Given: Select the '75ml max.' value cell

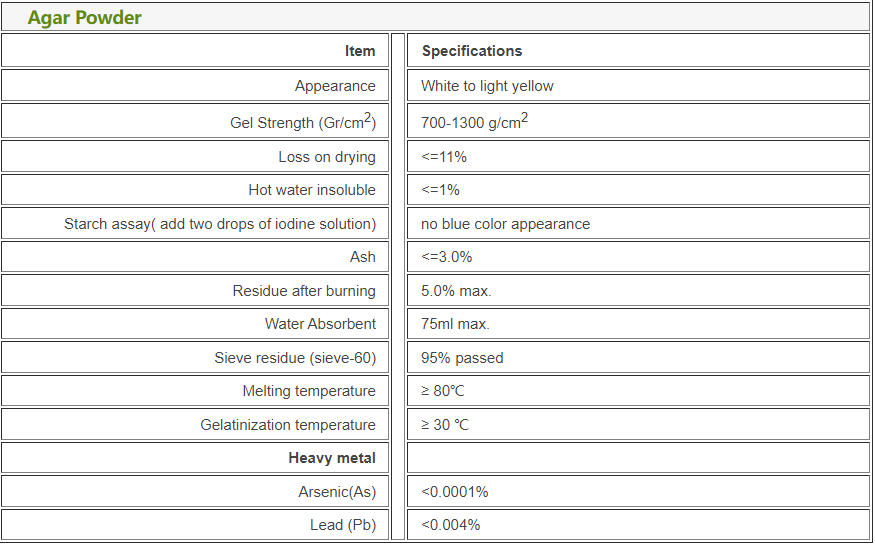Looking at the screenshot, I should [x=455, y=324].
